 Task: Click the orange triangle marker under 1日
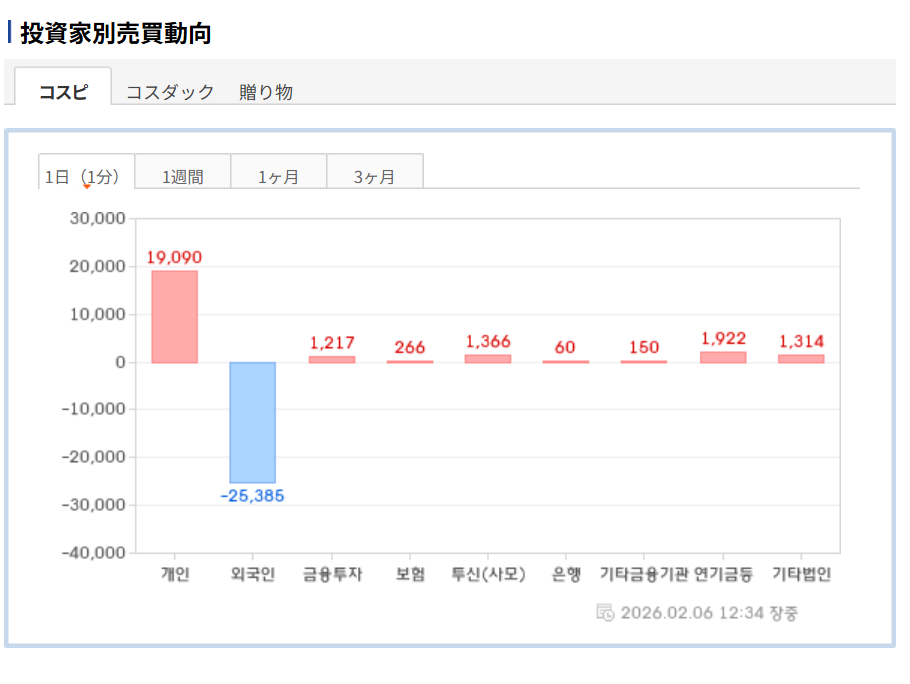[87, 186]
